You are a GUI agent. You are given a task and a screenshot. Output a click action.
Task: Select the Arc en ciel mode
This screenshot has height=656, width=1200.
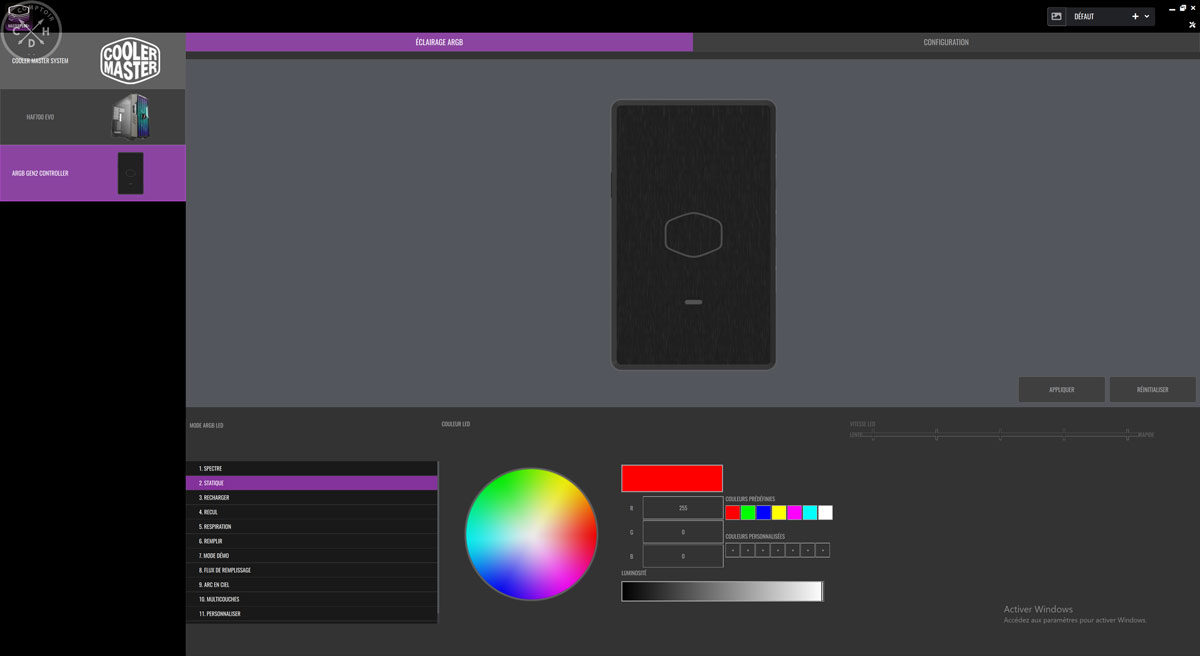pos(311,584)
